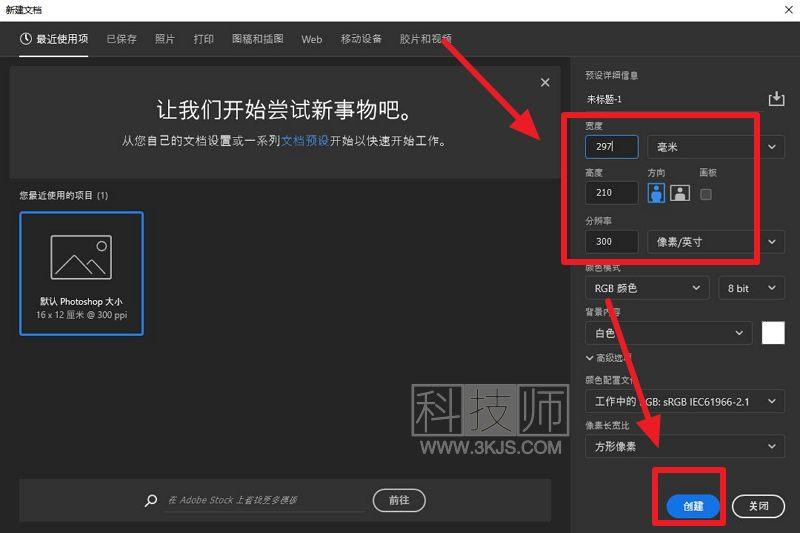800x533 pixels.
Task: Click the white background color swatch
Action: point(773,333)
